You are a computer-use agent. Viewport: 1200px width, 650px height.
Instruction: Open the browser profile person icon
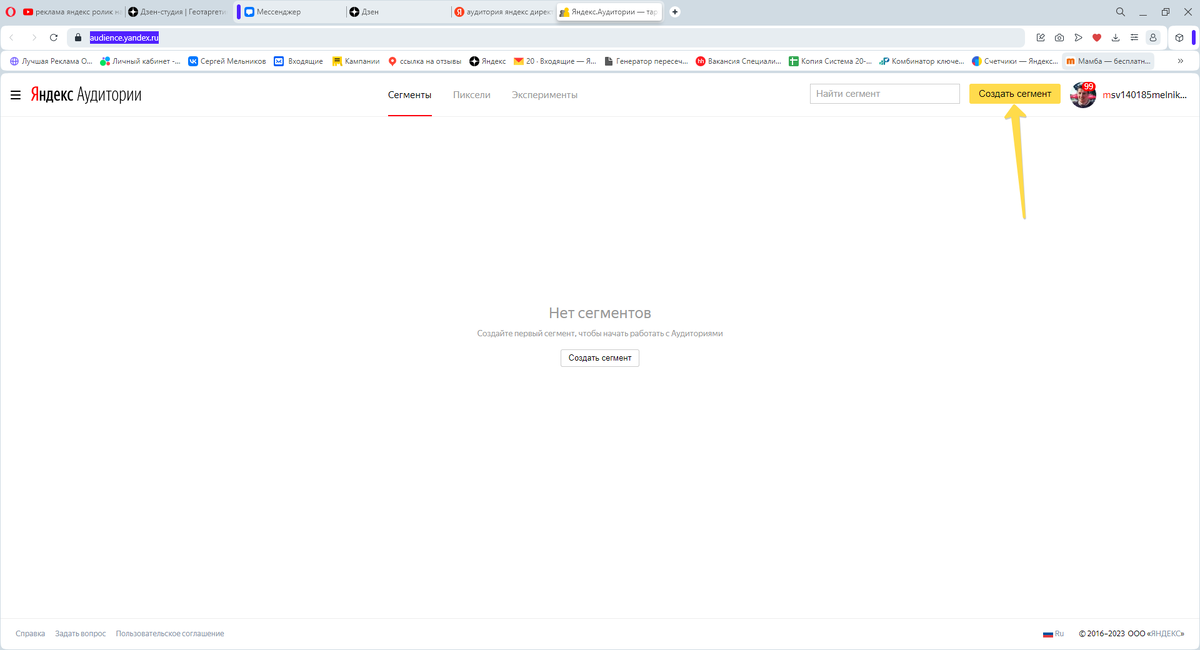point(1153,37)
